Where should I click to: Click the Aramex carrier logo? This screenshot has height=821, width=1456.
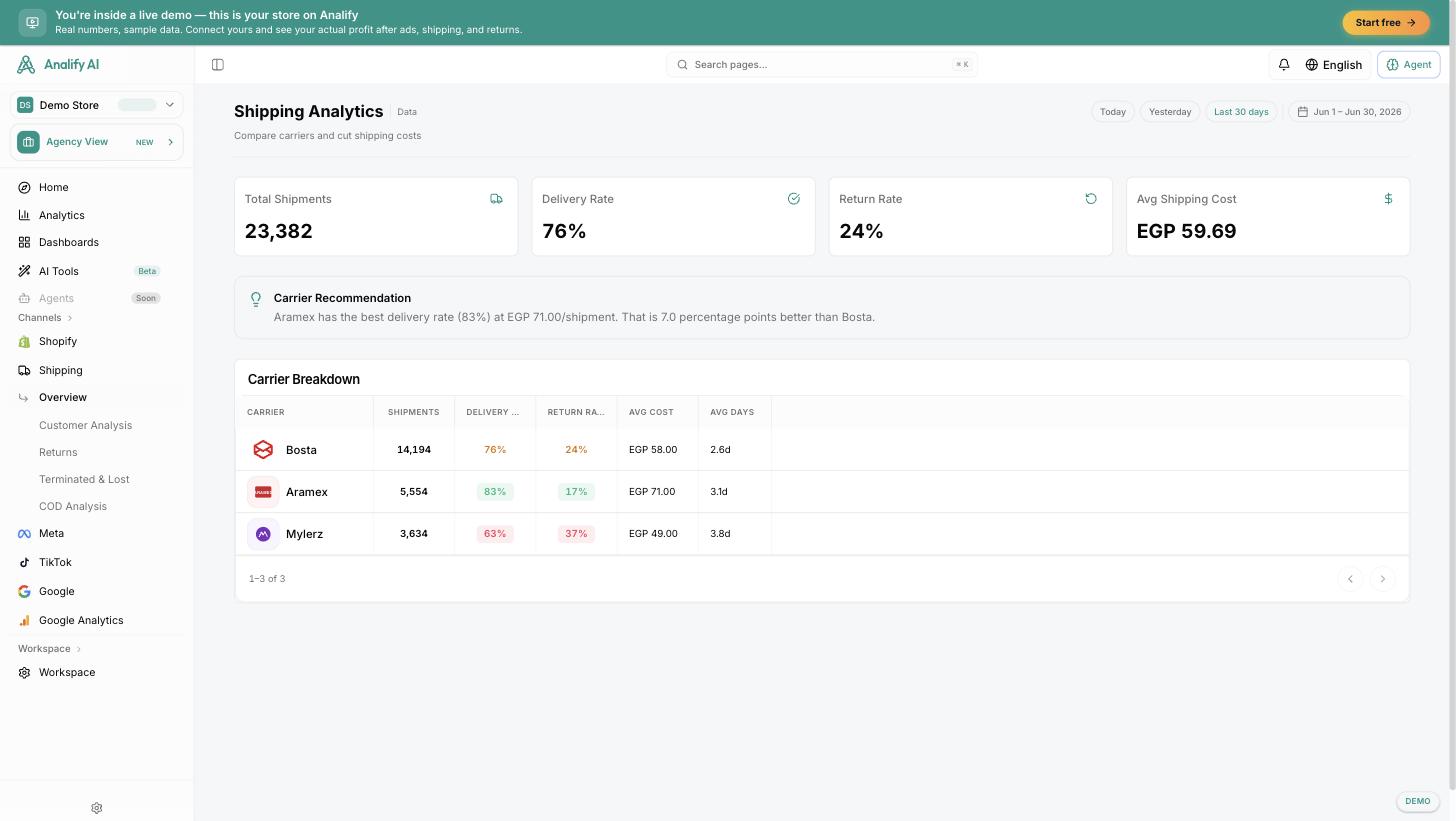click(x=263, y=492)
